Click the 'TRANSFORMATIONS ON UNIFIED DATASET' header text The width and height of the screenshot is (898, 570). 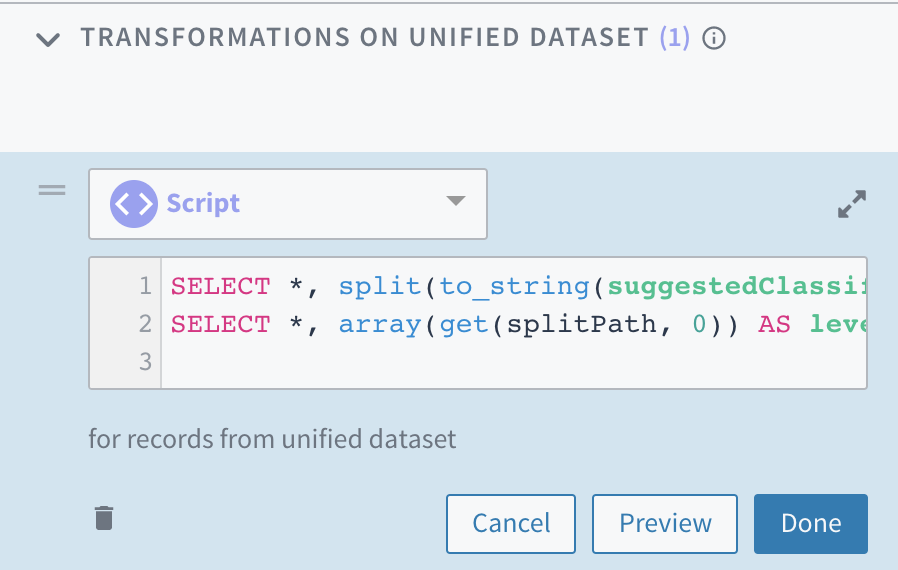tap(365, 38)
